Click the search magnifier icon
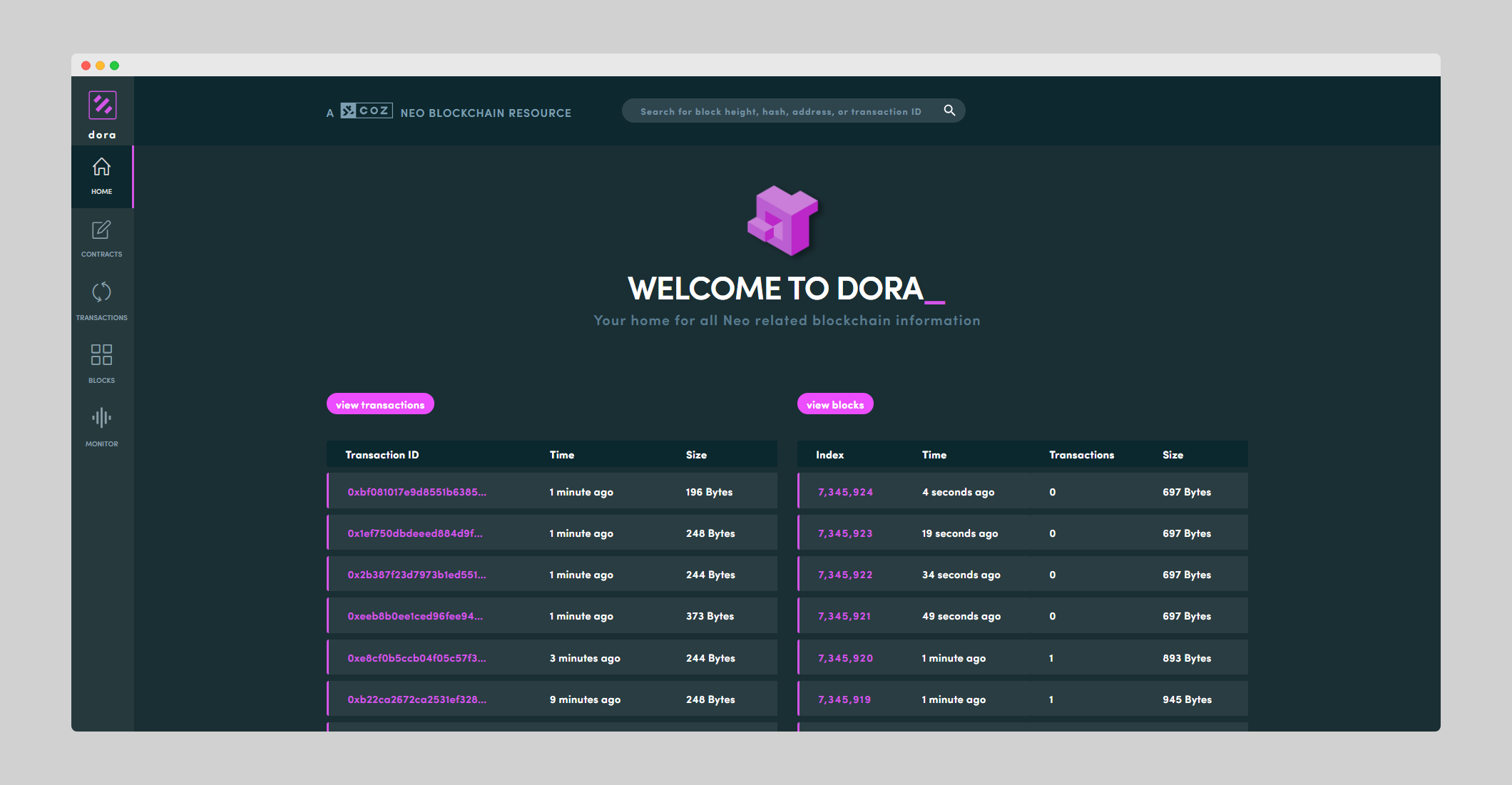Image resolution: width=1512 pixels, height=785 pixels. pos(949,111)
